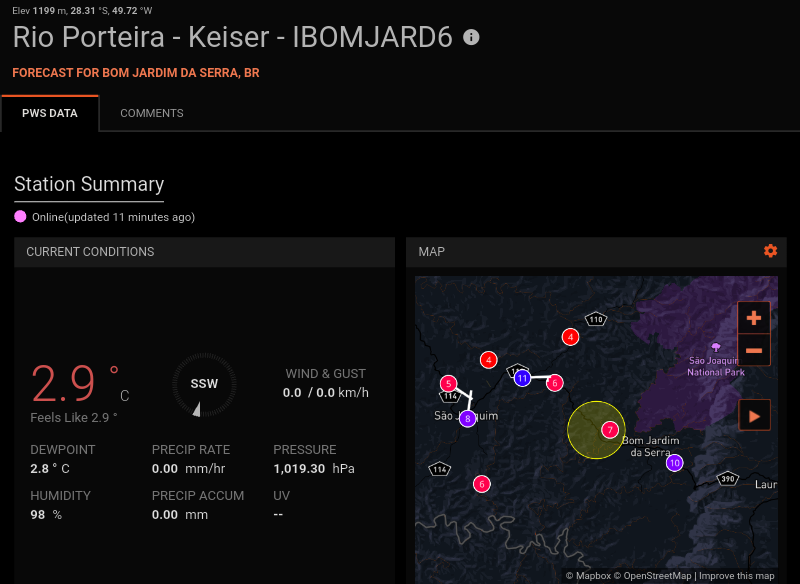Open forecast for Bom Jardim da Serra
This screenshot has width=800, height=584.
(136, 73)
